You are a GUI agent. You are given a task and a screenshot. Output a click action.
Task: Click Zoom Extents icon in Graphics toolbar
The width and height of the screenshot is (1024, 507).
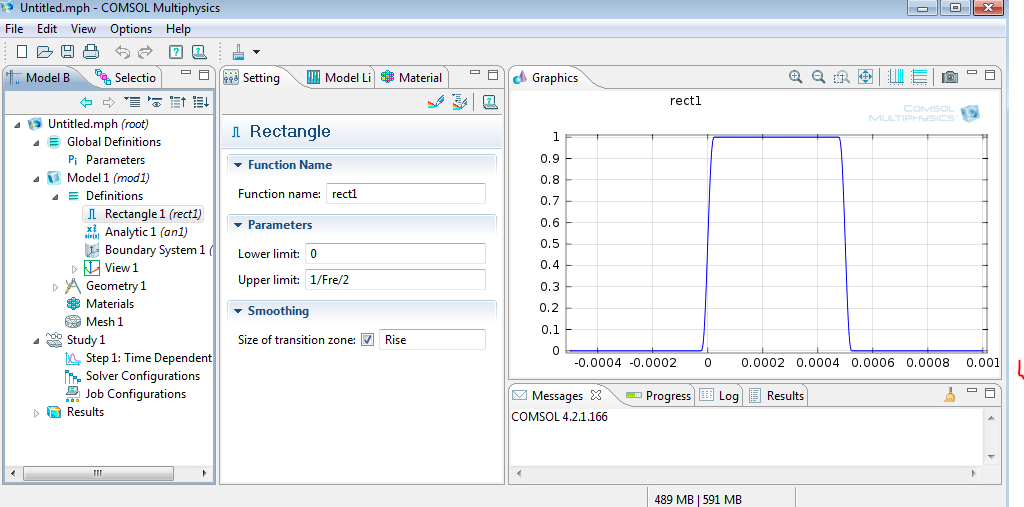click(x=866, y=77)
